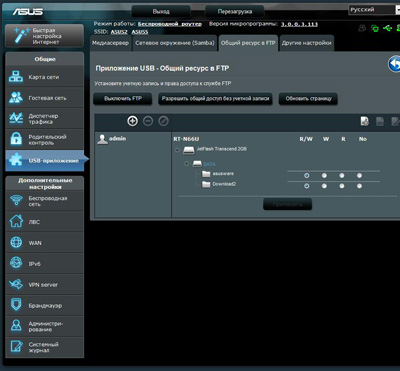Click the add folder icon
Viewport: 400px width, 371px height.
pos(365,121)
